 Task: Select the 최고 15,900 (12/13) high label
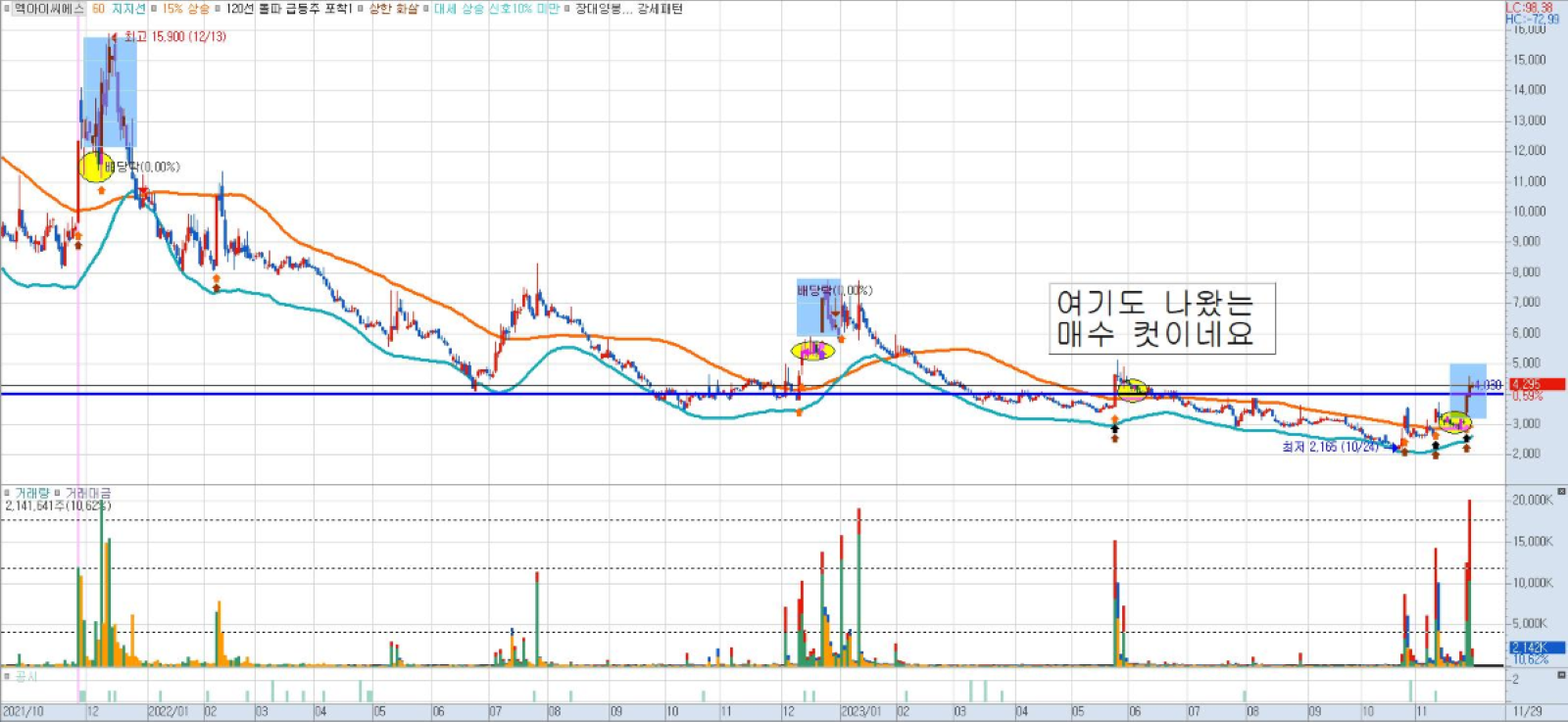point(174,36)
